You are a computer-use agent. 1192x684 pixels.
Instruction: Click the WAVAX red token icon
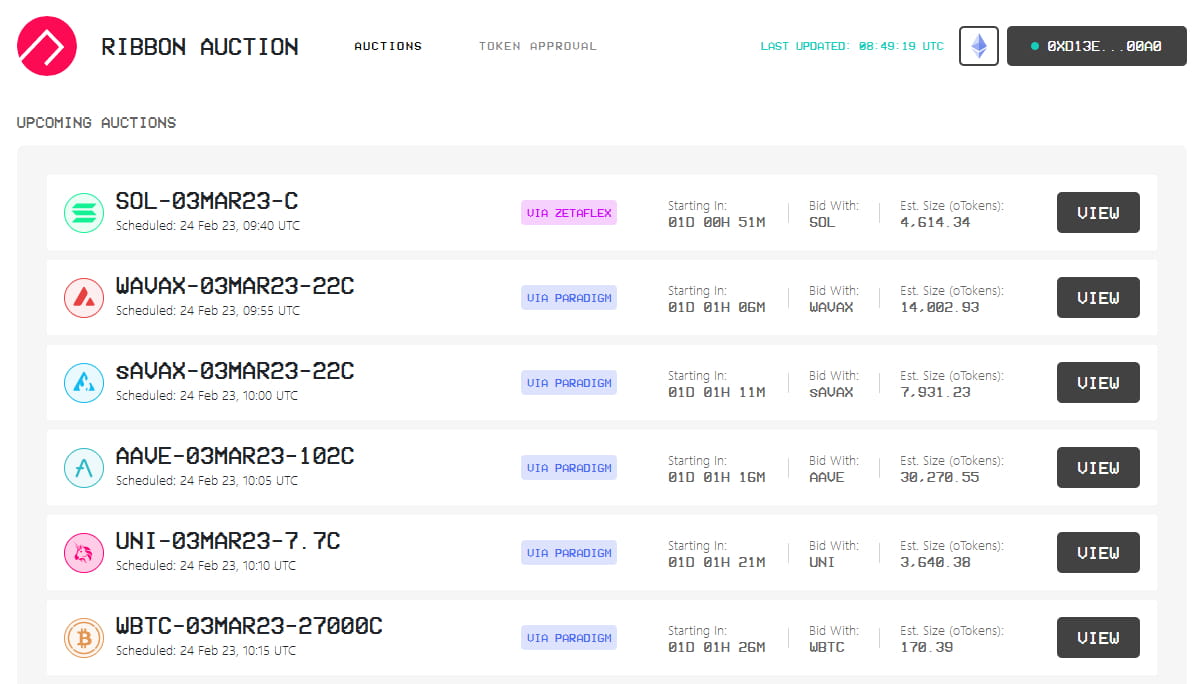tap(84, 298)
